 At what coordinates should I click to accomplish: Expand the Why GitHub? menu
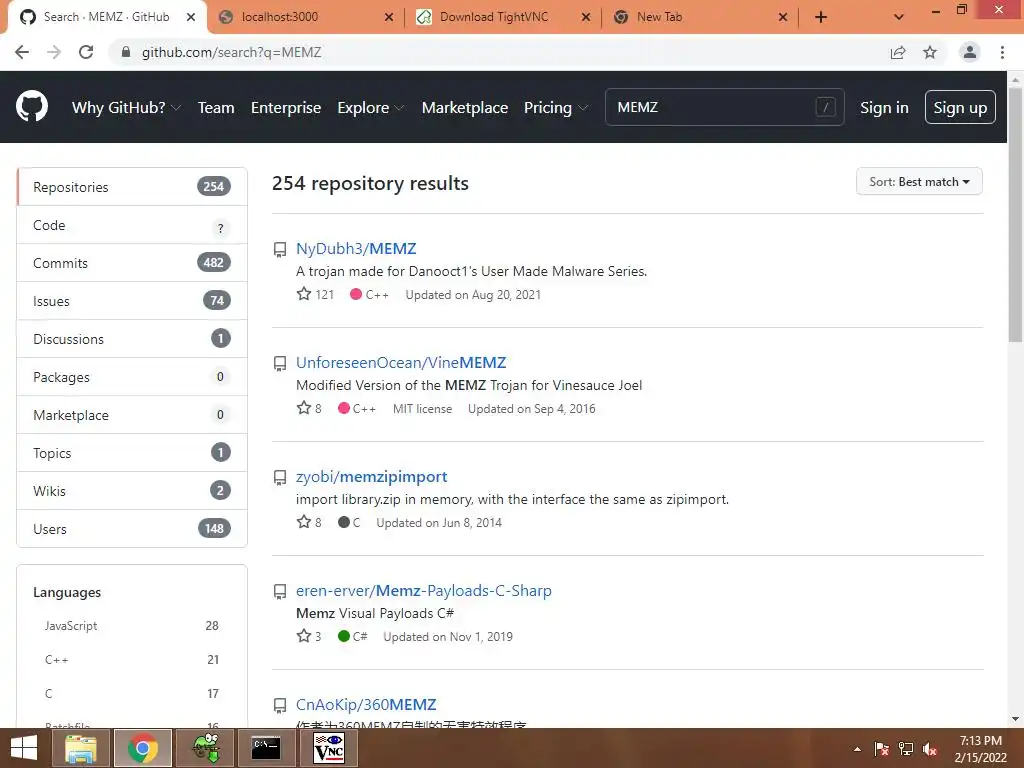126,107
